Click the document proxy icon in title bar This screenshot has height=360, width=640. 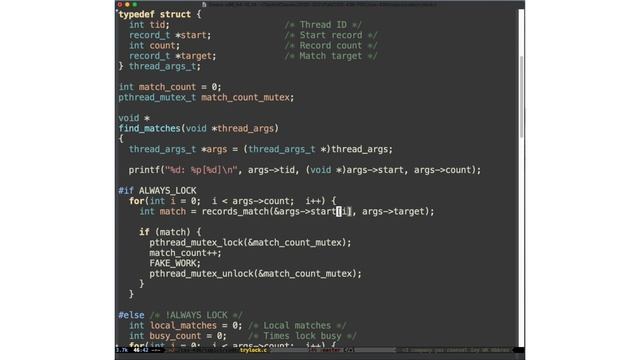(204, 4)
